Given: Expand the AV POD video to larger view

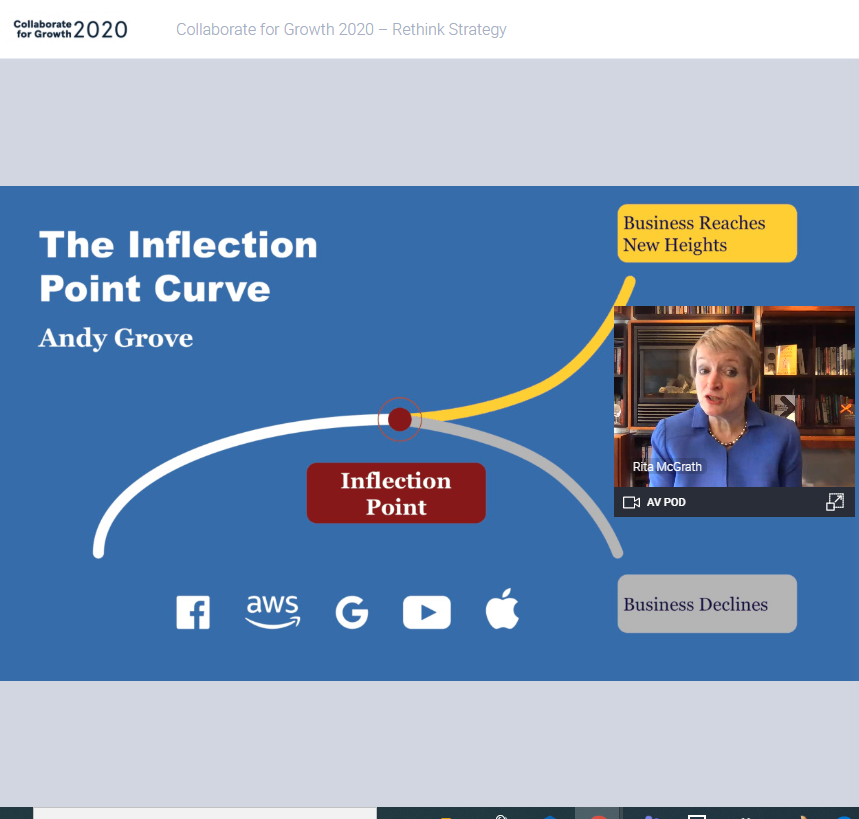Looking at the screenshot, I should [x=835, y=502].
